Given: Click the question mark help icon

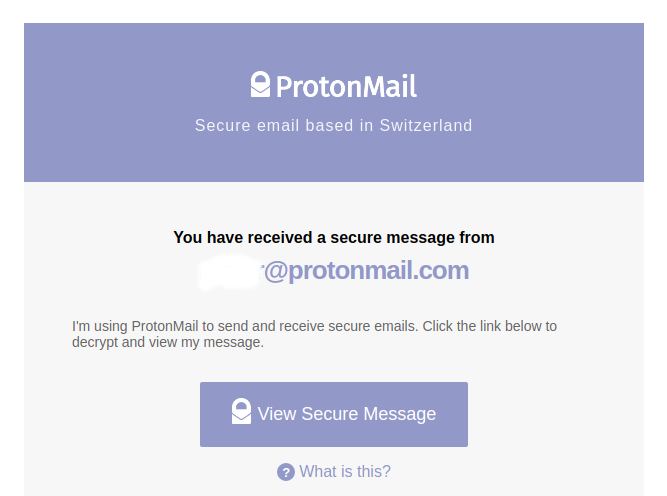Looking at the screenshot, I should [286, 472].
